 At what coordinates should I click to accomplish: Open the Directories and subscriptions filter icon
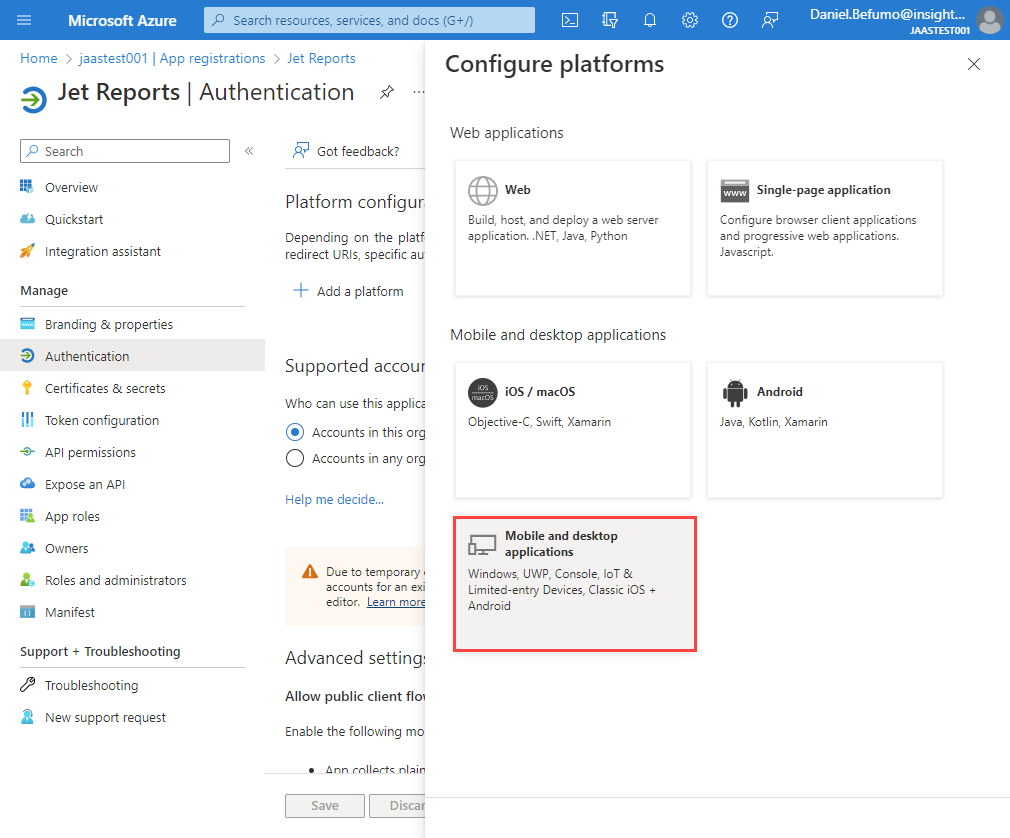610,20
